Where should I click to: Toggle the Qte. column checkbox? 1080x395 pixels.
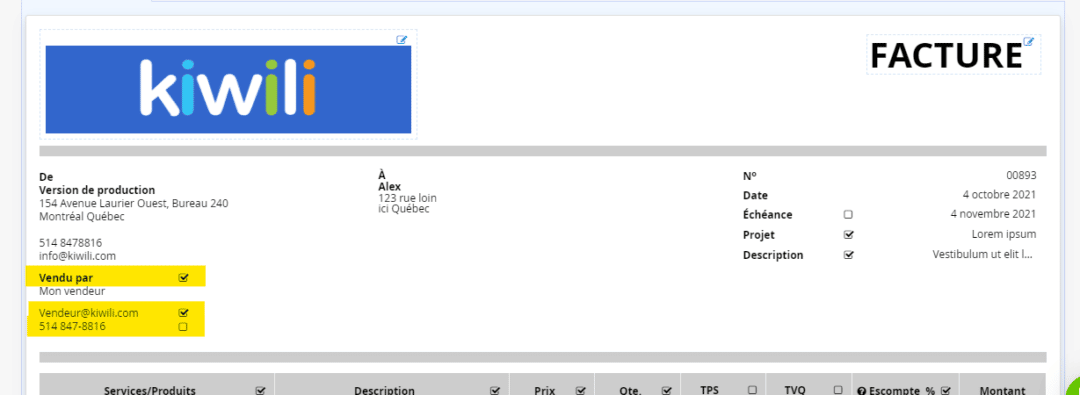pyautogui.click(x=666, y=390)
